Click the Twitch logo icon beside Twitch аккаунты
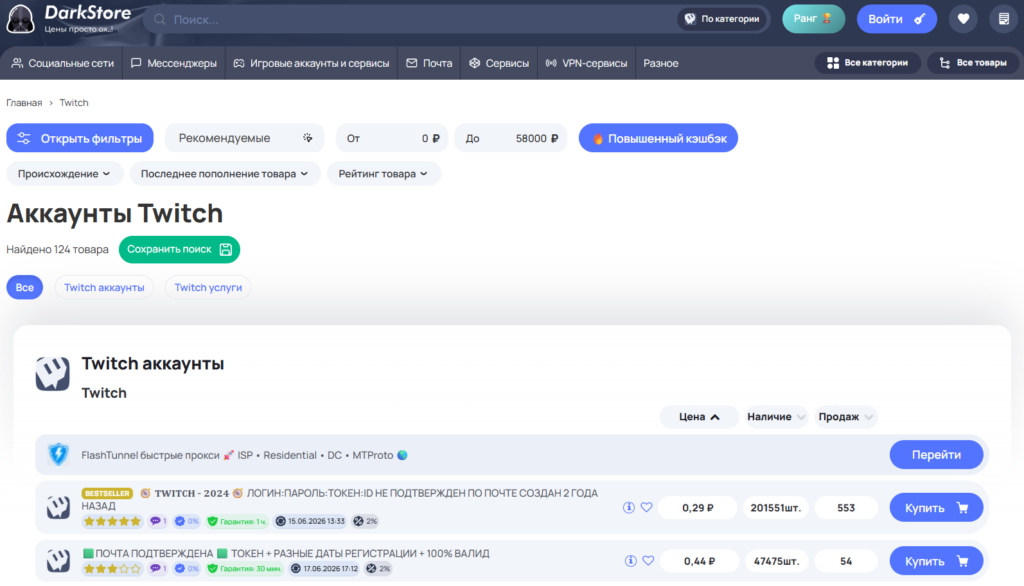1024x586 pixels. 52,374
